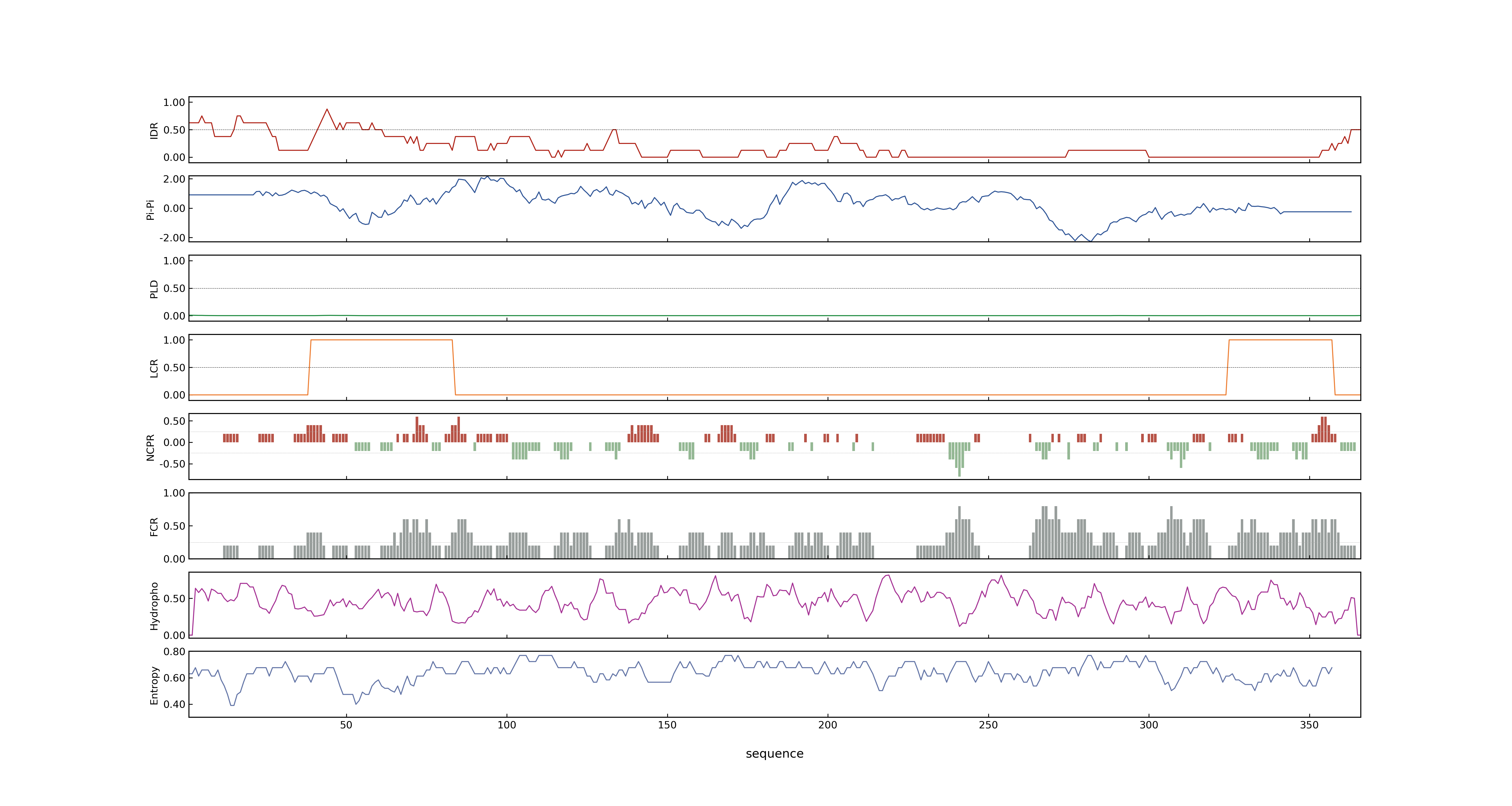Click the x-axis tick label 50
The height and width of the screenshot is (806, 1512).
(x=346, y=725)
